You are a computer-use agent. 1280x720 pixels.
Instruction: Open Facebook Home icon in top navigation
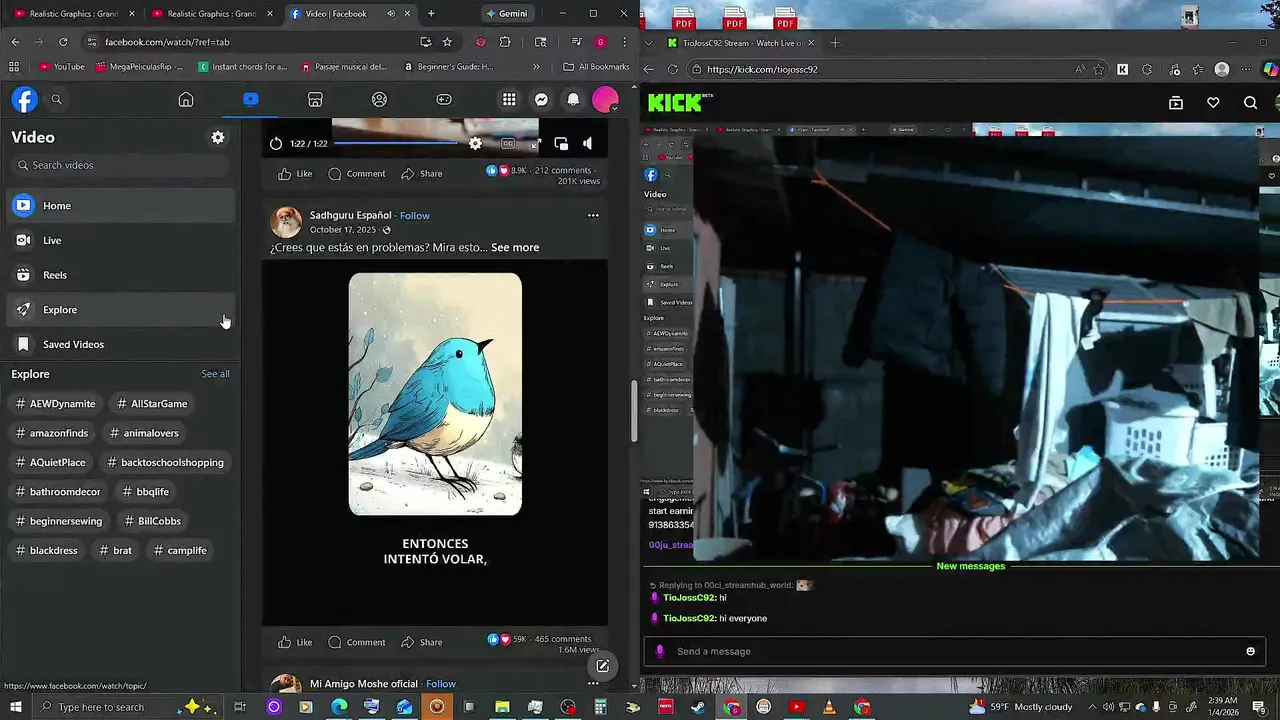tap(186, 99)
